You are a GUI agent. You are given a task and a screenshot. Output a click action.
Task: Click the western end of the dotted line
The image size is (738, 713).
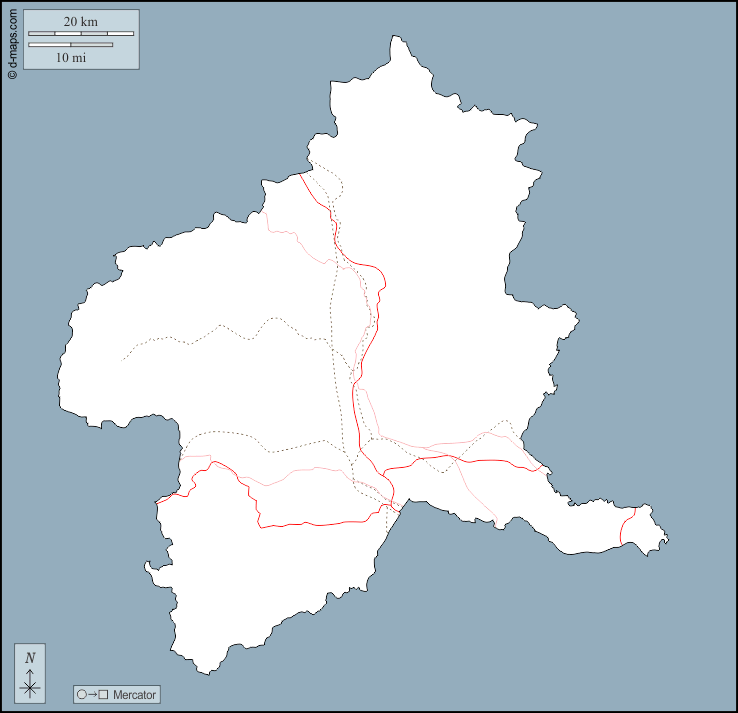[123, 359]
